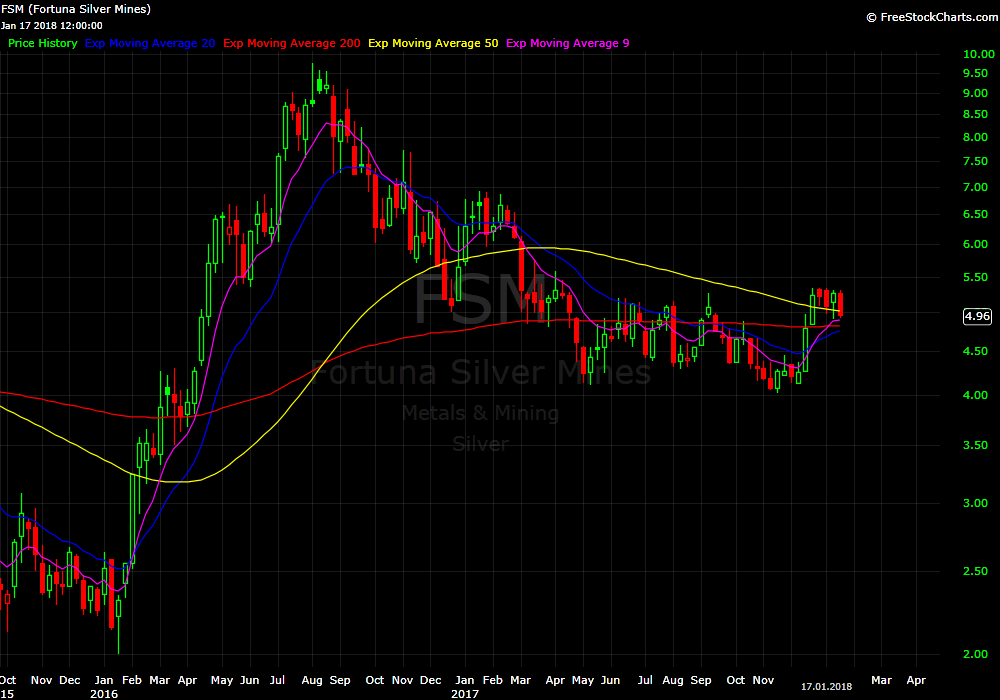Open the FreeStockCharts.com copyright link
This screenshot has width=1000, height=700.
930,17
